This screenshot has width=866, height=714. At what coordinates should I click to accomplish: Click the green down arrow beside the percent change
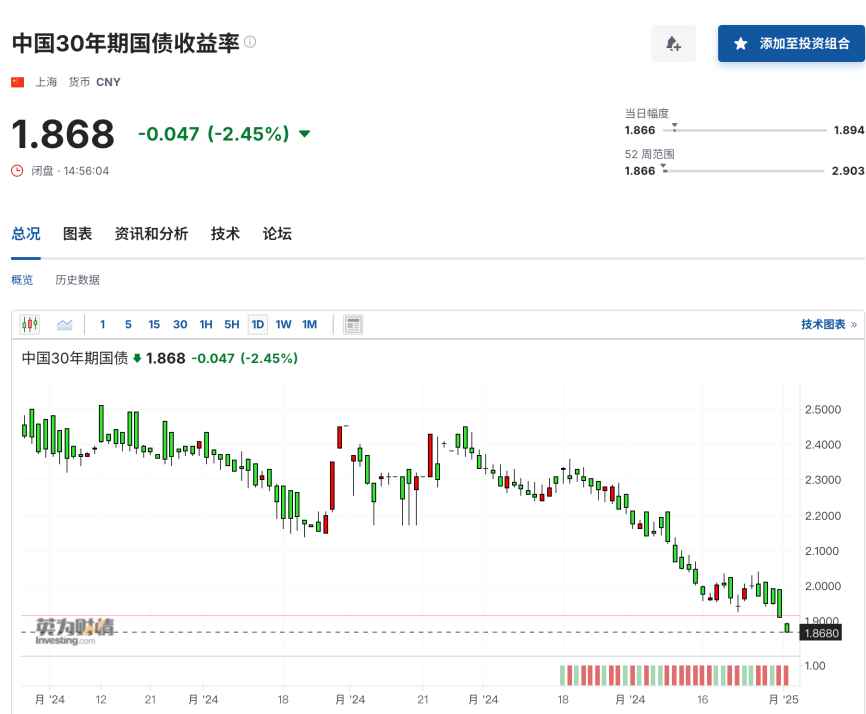(x=304, y=134)
